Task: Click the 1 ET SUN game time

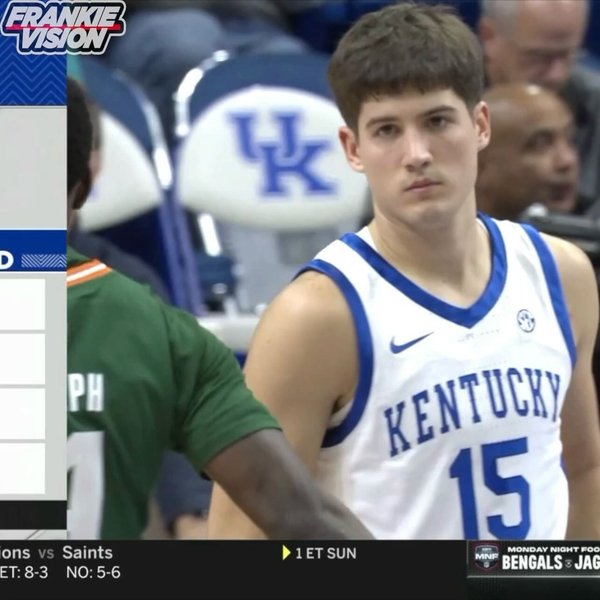Action: tap(326, 553)
